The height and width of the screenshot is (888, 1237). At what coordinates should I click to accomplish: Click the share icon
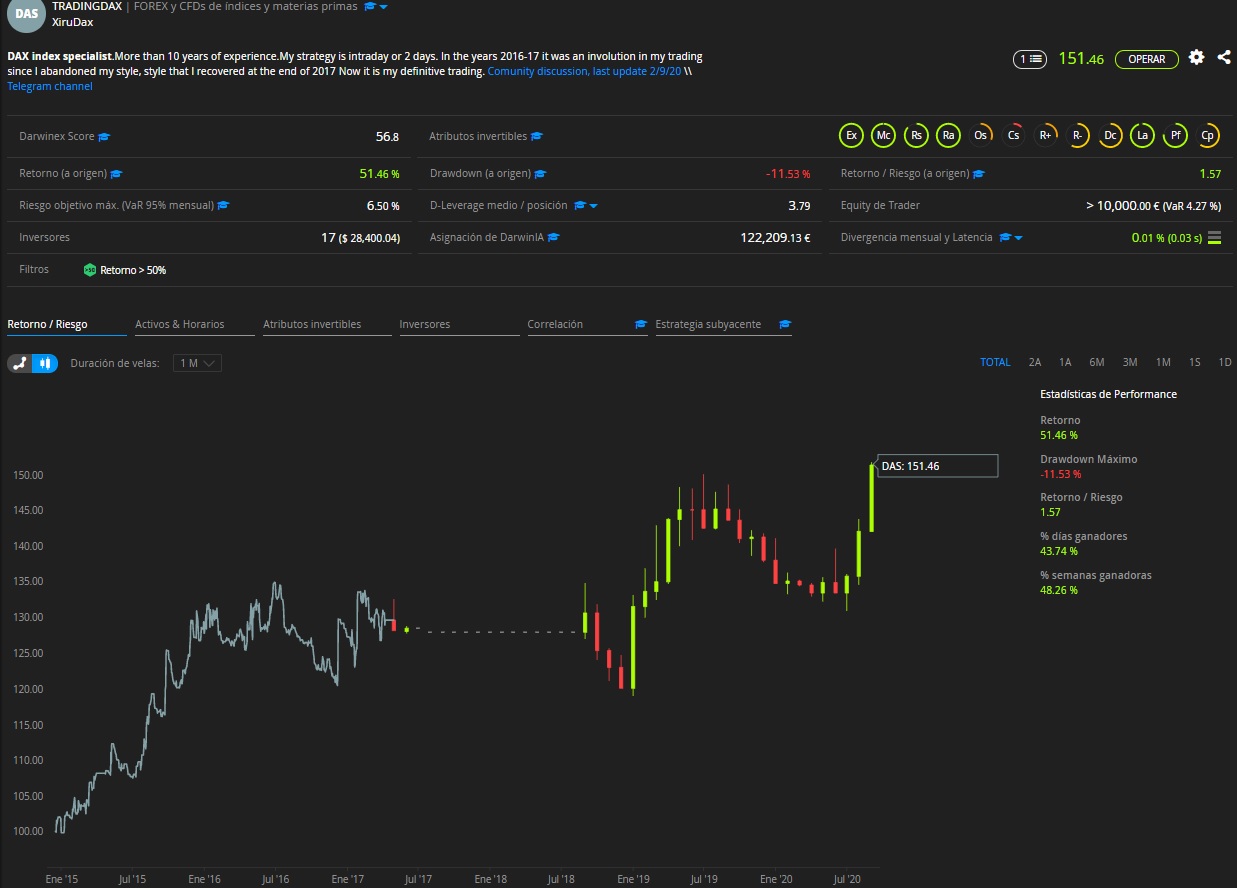coord(1224,58)
